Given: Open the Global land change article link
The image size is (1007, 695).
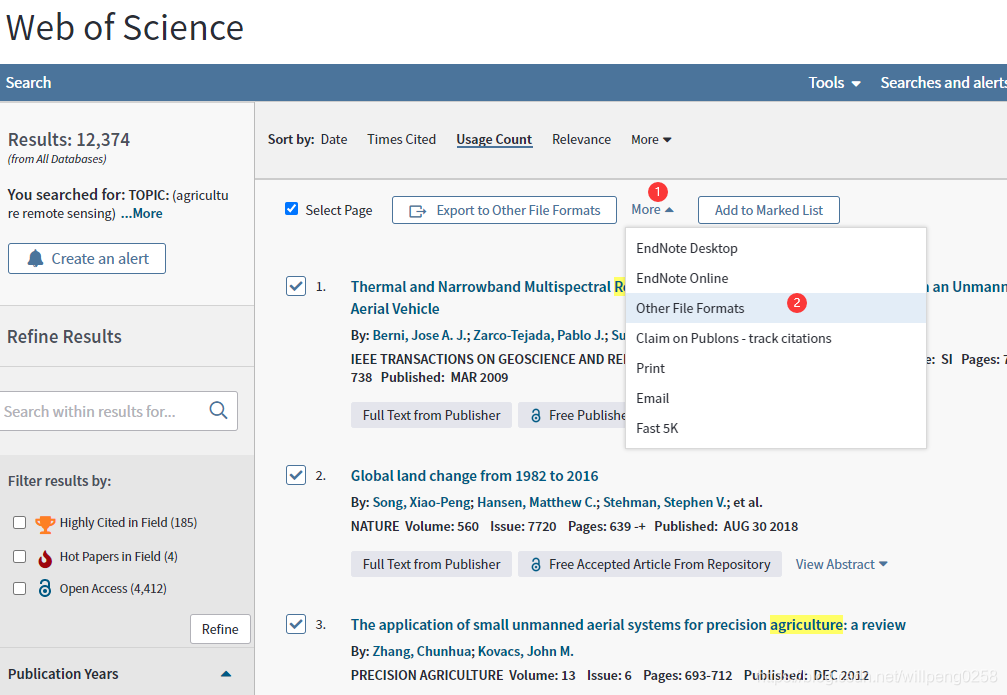Looking at the screenshot, I should click(474, 476).
